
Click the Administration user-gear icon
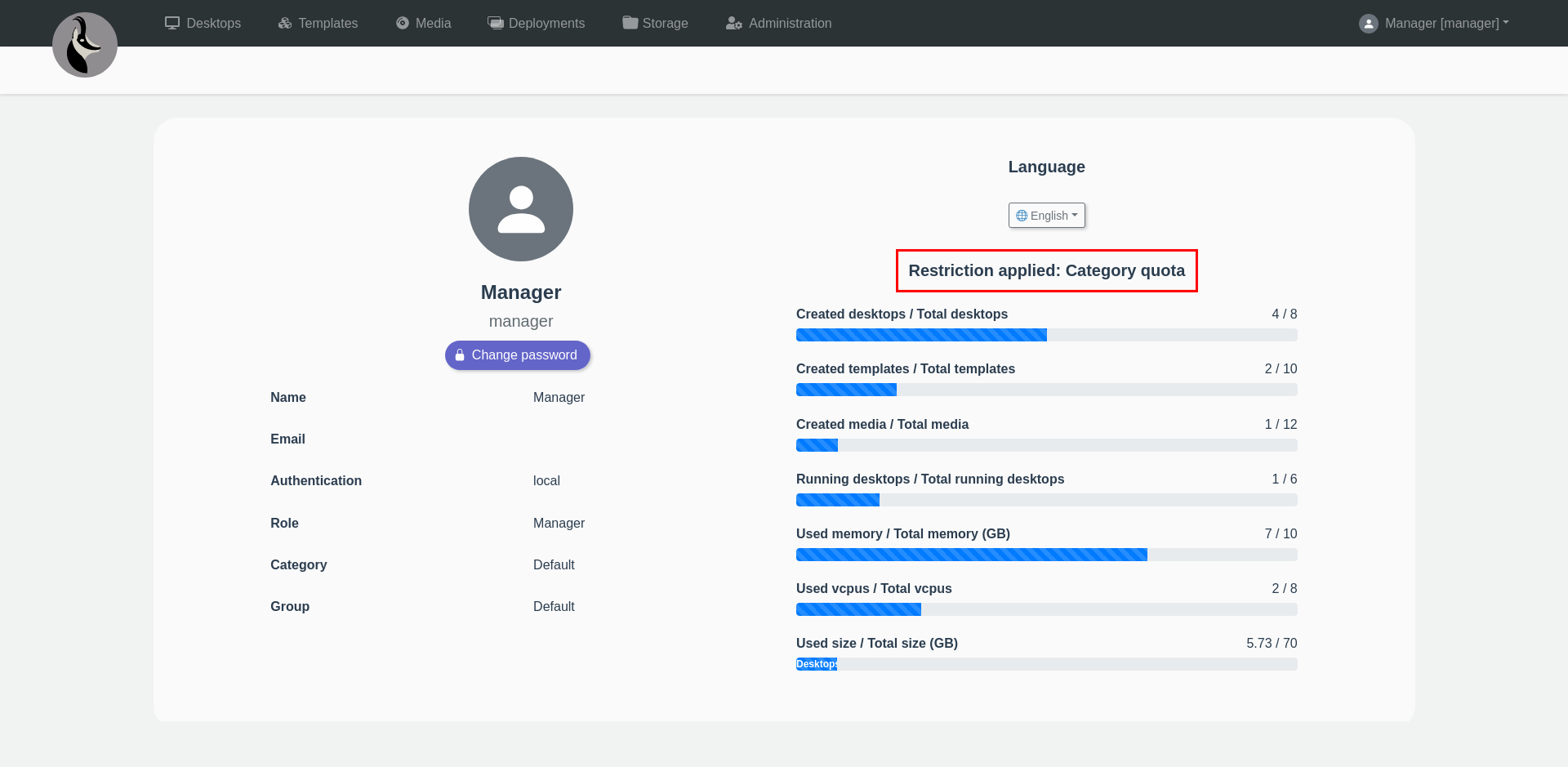pos(734,23)
